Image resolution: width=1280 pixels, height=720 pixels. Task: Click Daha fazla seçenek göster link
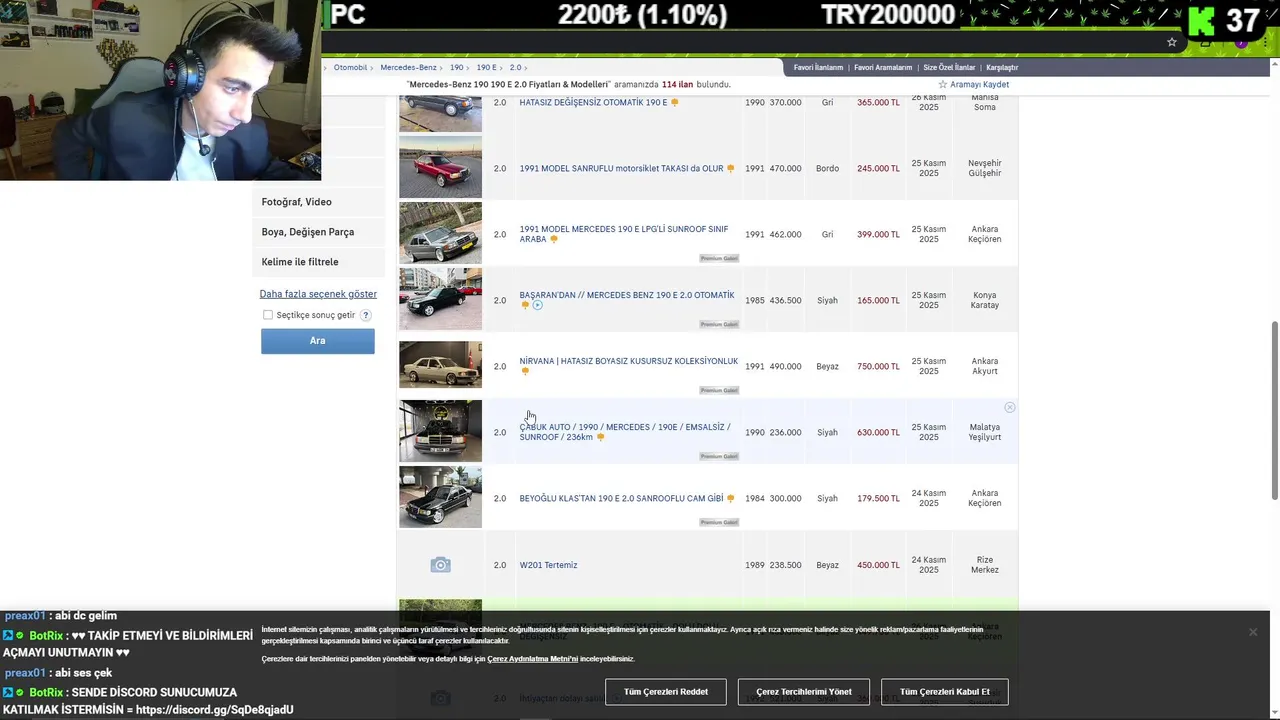point(318,294)
